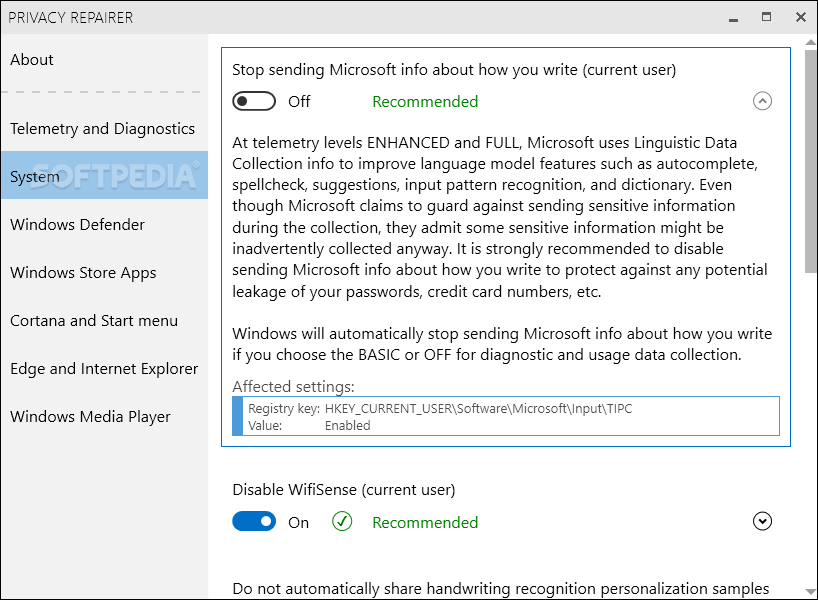Select the System sidebar item
The height and width of the screenshot is (600, 818).
pos(104,175)
